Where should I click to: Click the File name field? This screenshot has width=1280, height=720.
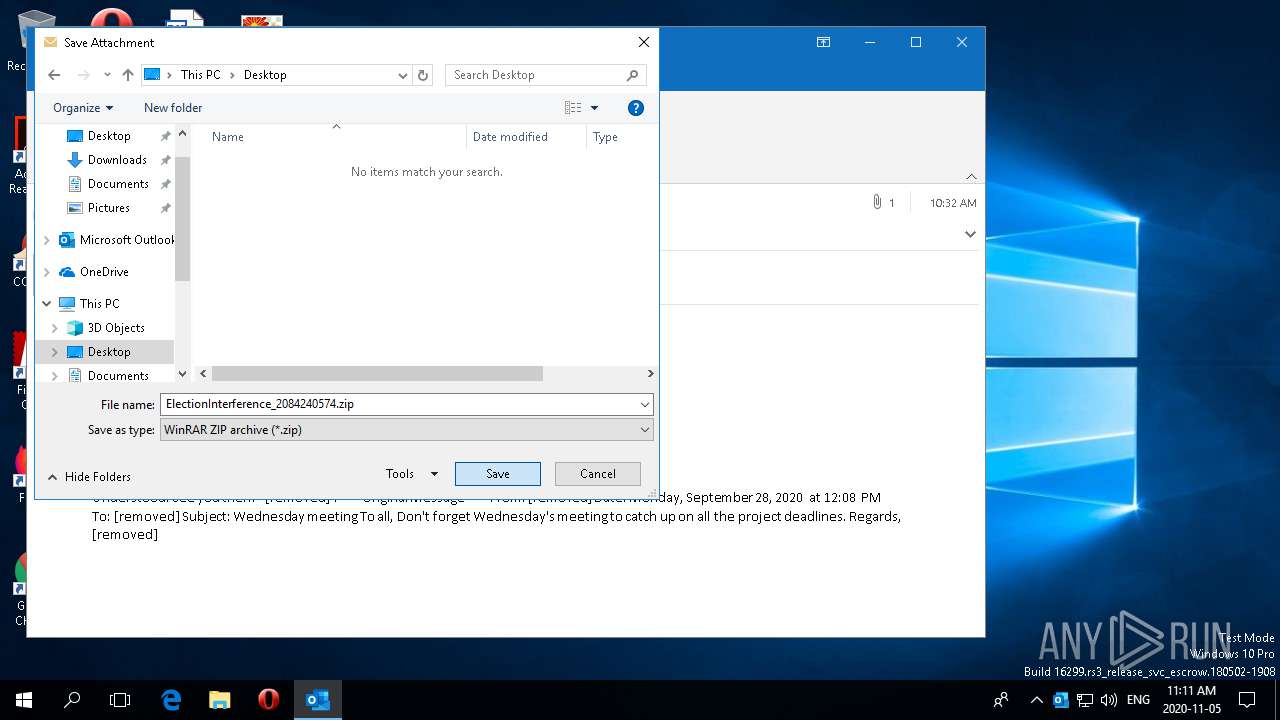coord(397,404)
